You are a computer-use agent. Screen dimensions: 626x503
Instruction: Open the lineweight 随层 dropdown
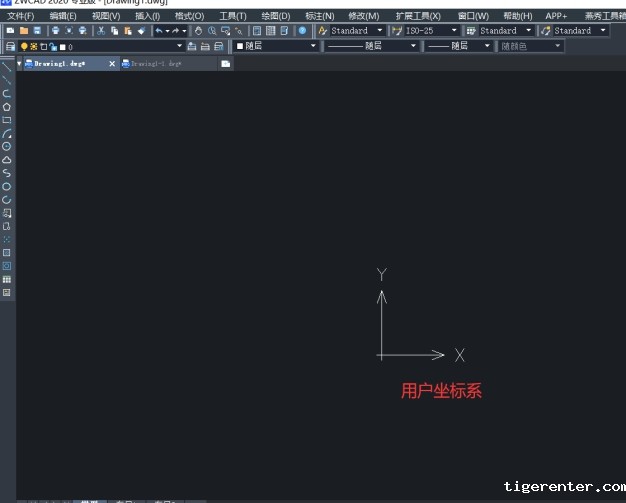coord(459,46)
